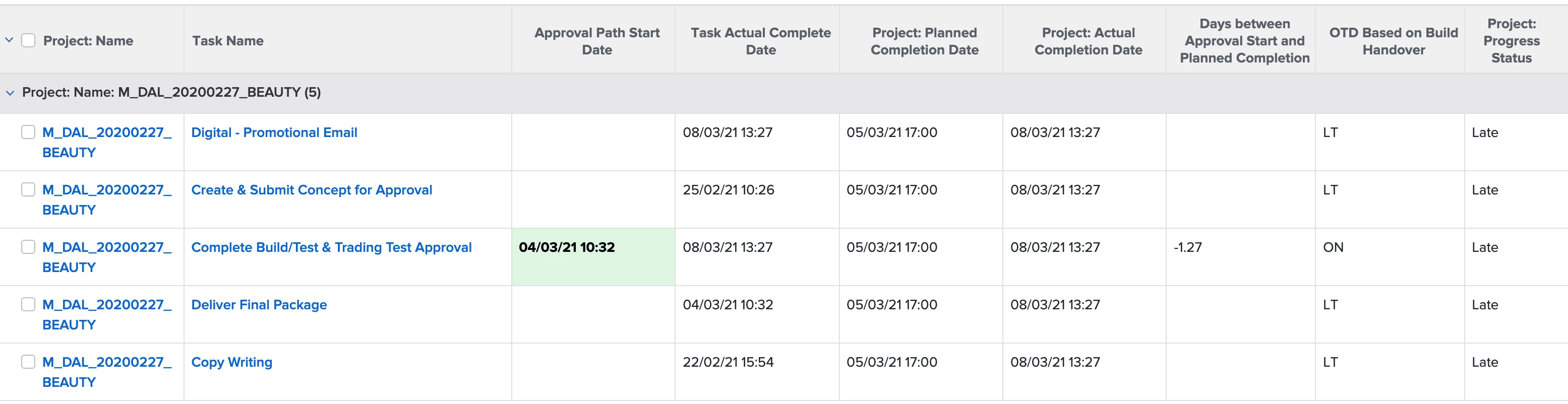Click the Project: Progress Status column header
Screen dimensions: 1568x404
pos(1511,41)
